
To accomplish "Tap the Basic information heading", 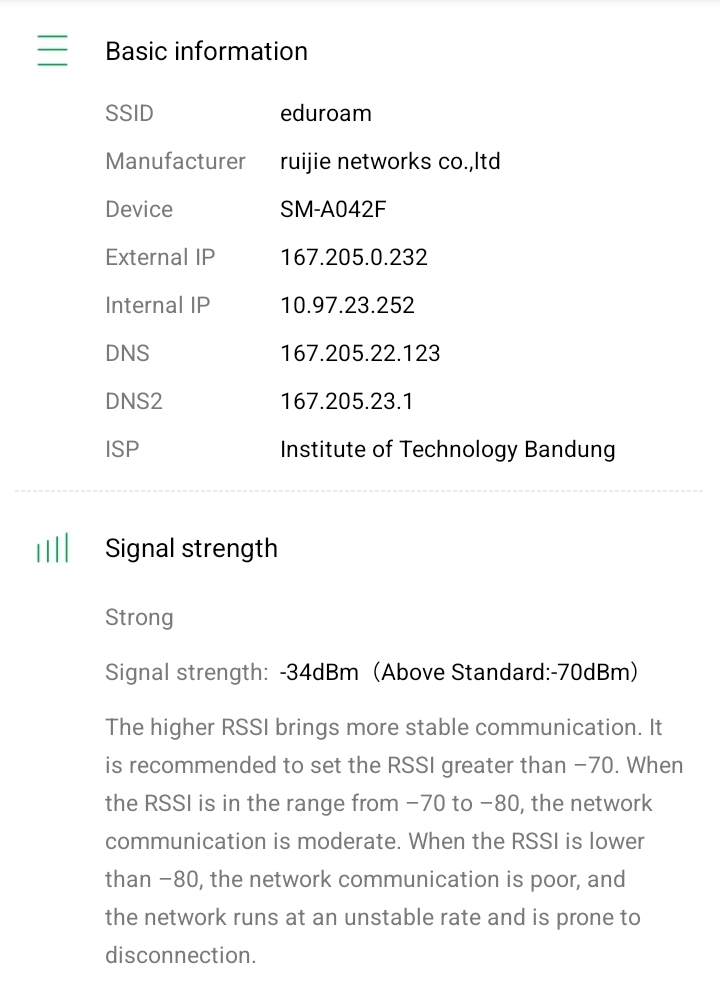I will click(x=206, y=51).
